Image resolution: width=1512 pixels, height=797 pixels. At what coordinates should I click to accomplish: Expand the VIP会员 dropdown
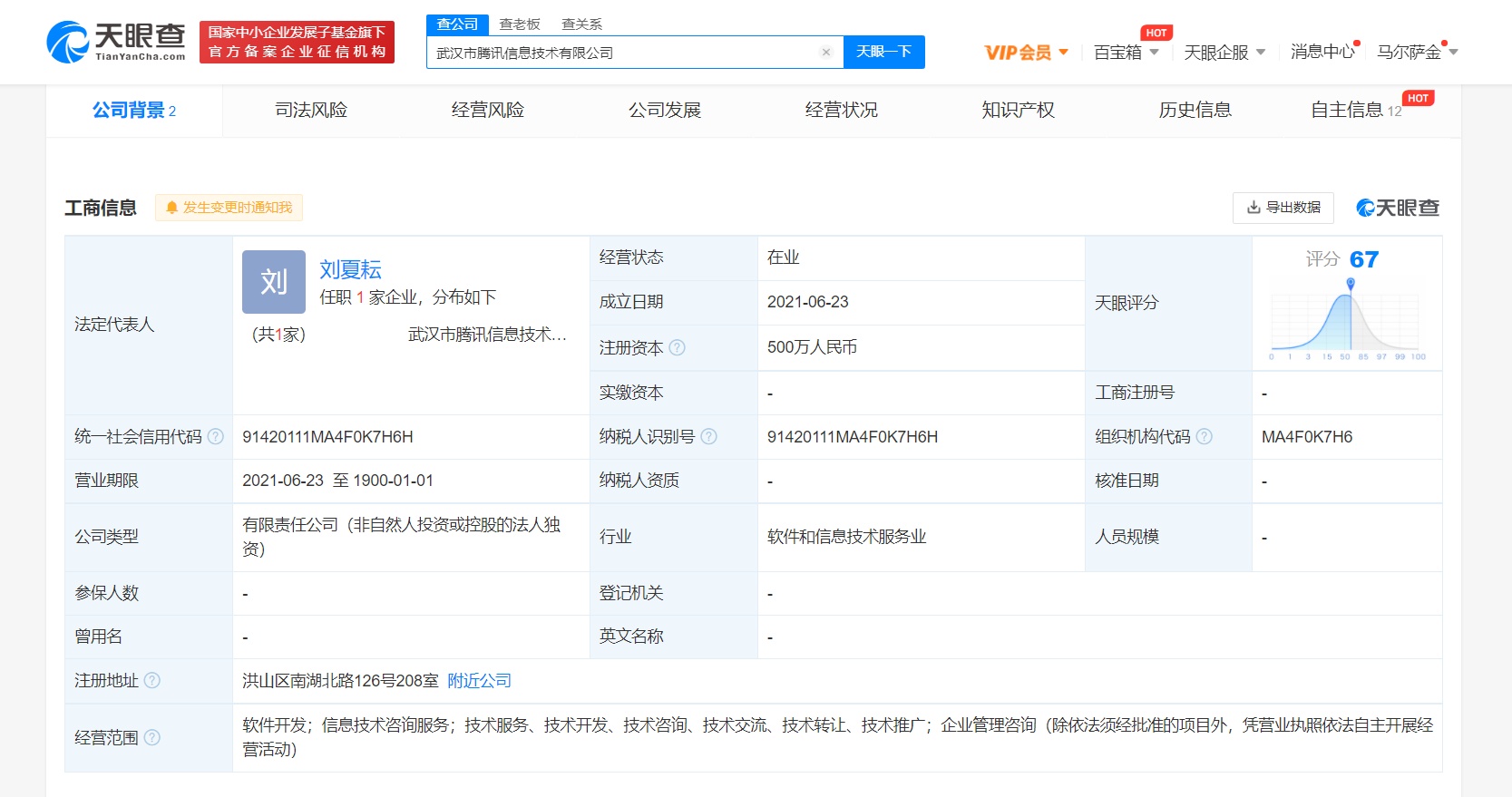[1026, 53]
